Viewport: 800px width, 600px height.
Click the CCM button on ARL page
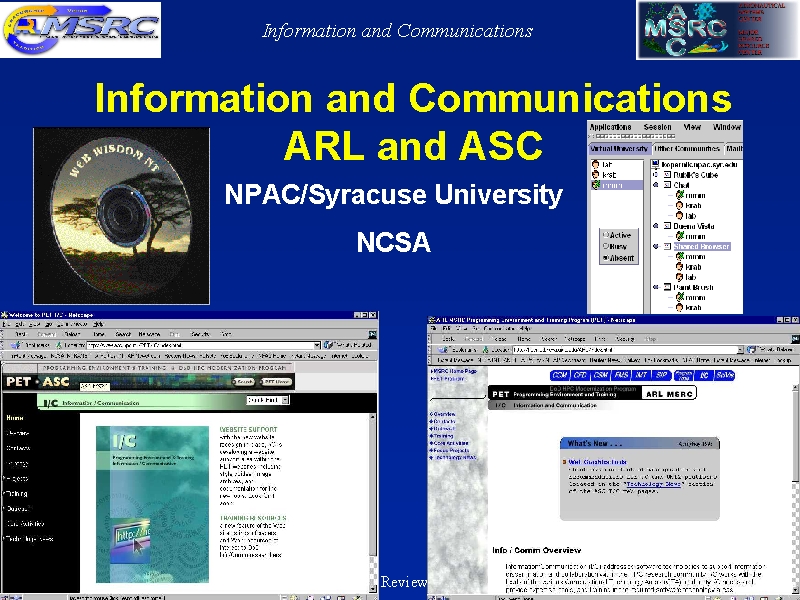[560, 375]
